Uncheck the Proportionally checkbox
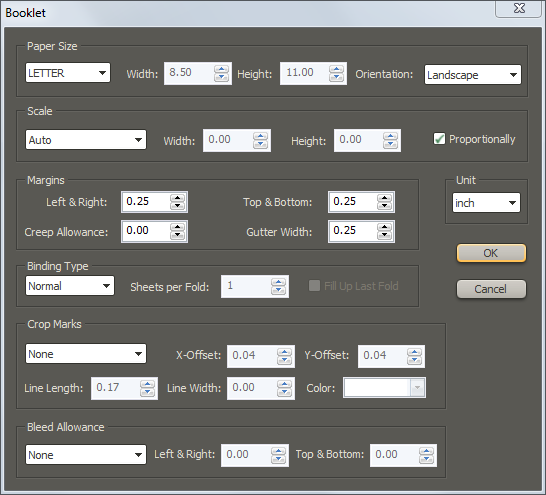The width and height of the screenshot is (546, 495). tap(439, 139)
